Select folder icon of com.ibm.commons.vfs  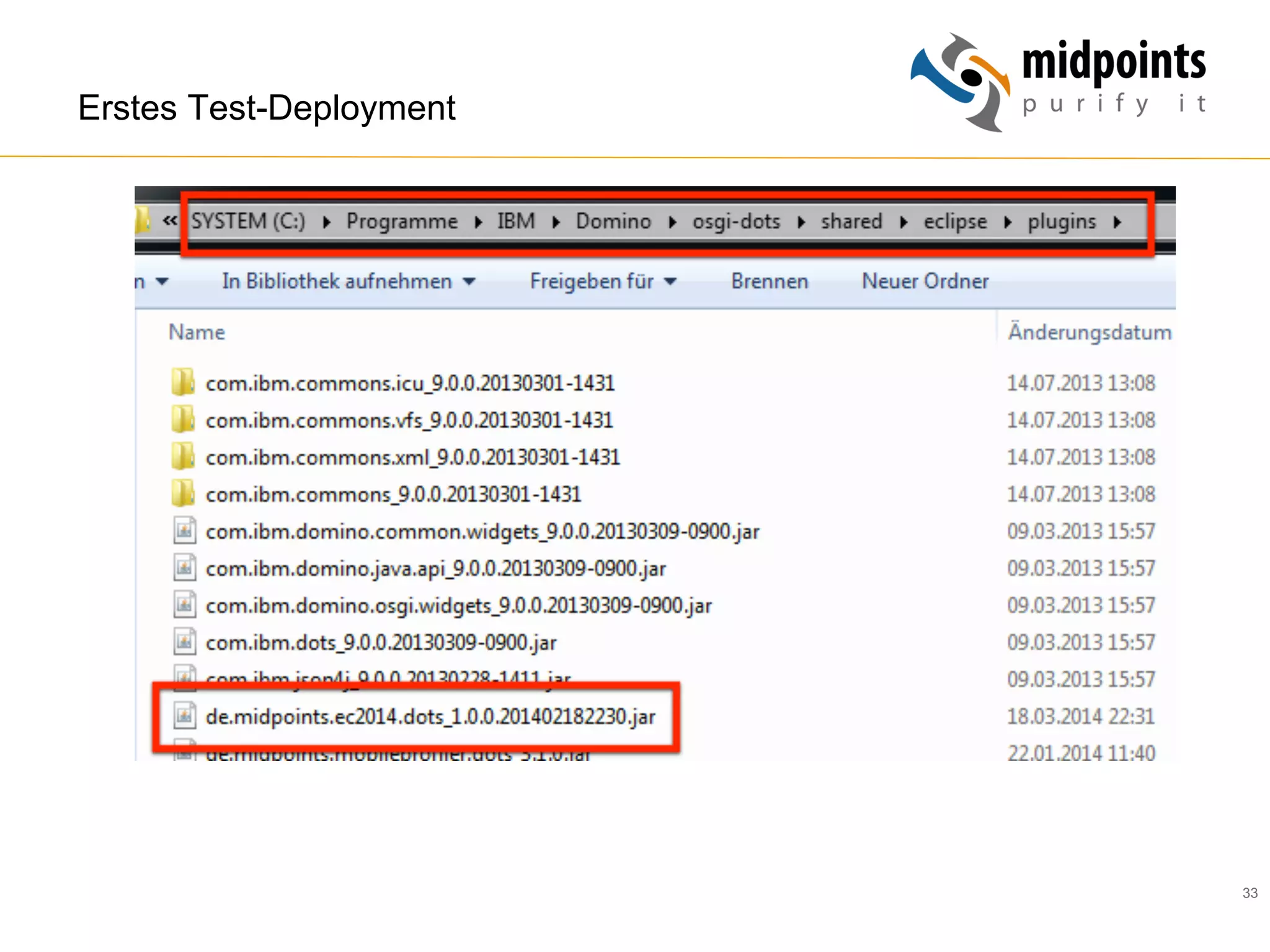click(x=183, y=419)
